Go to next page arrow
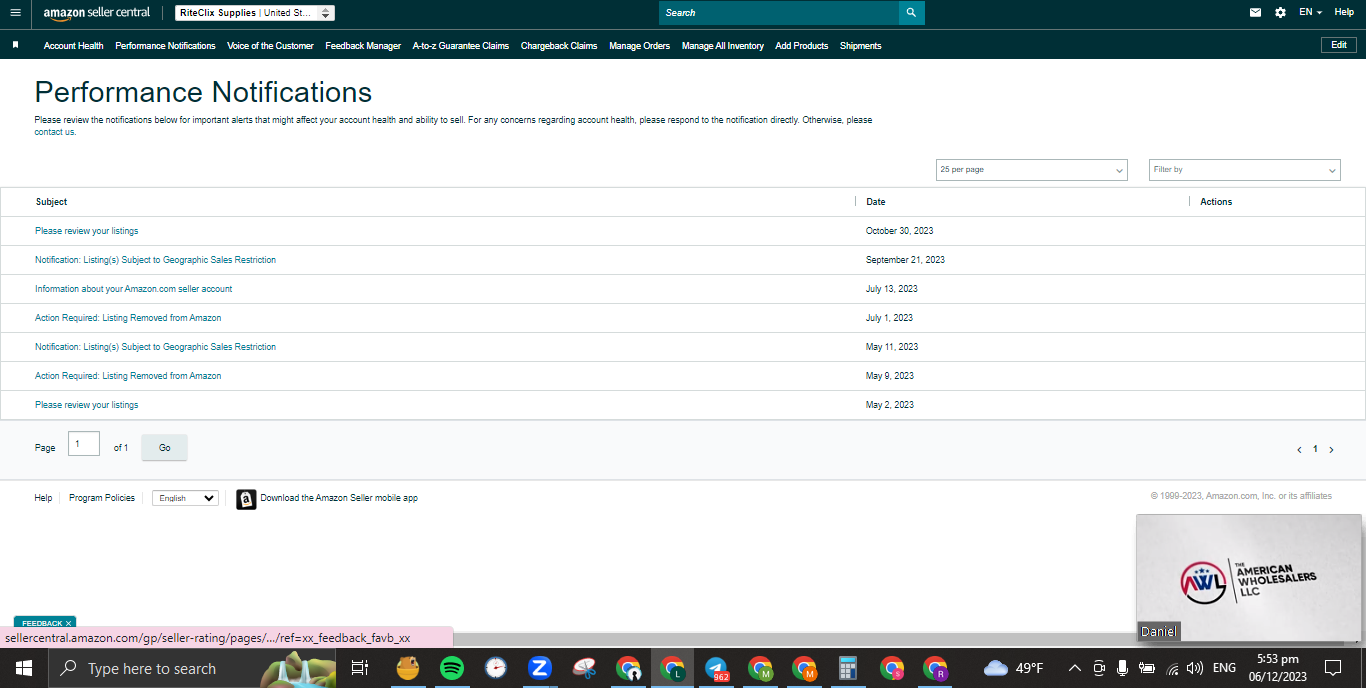 coord(1331,450)
